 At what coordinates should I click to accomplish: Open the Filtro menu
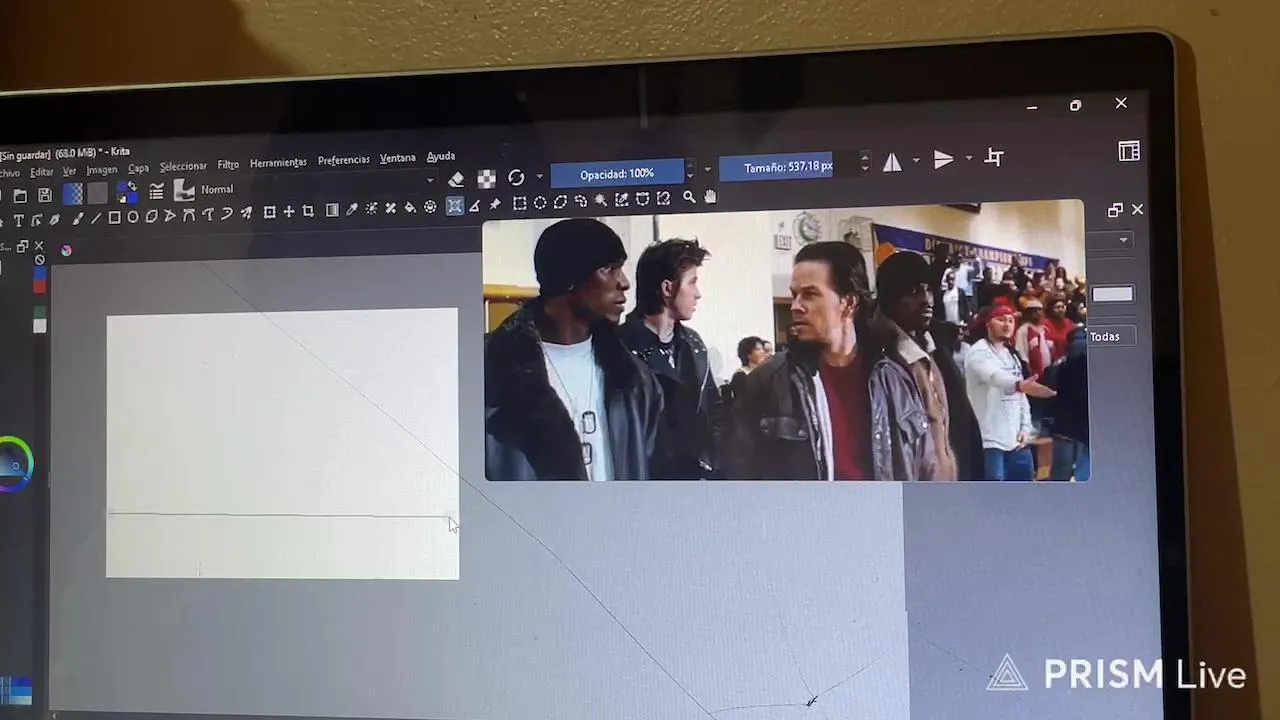[228, 164]
